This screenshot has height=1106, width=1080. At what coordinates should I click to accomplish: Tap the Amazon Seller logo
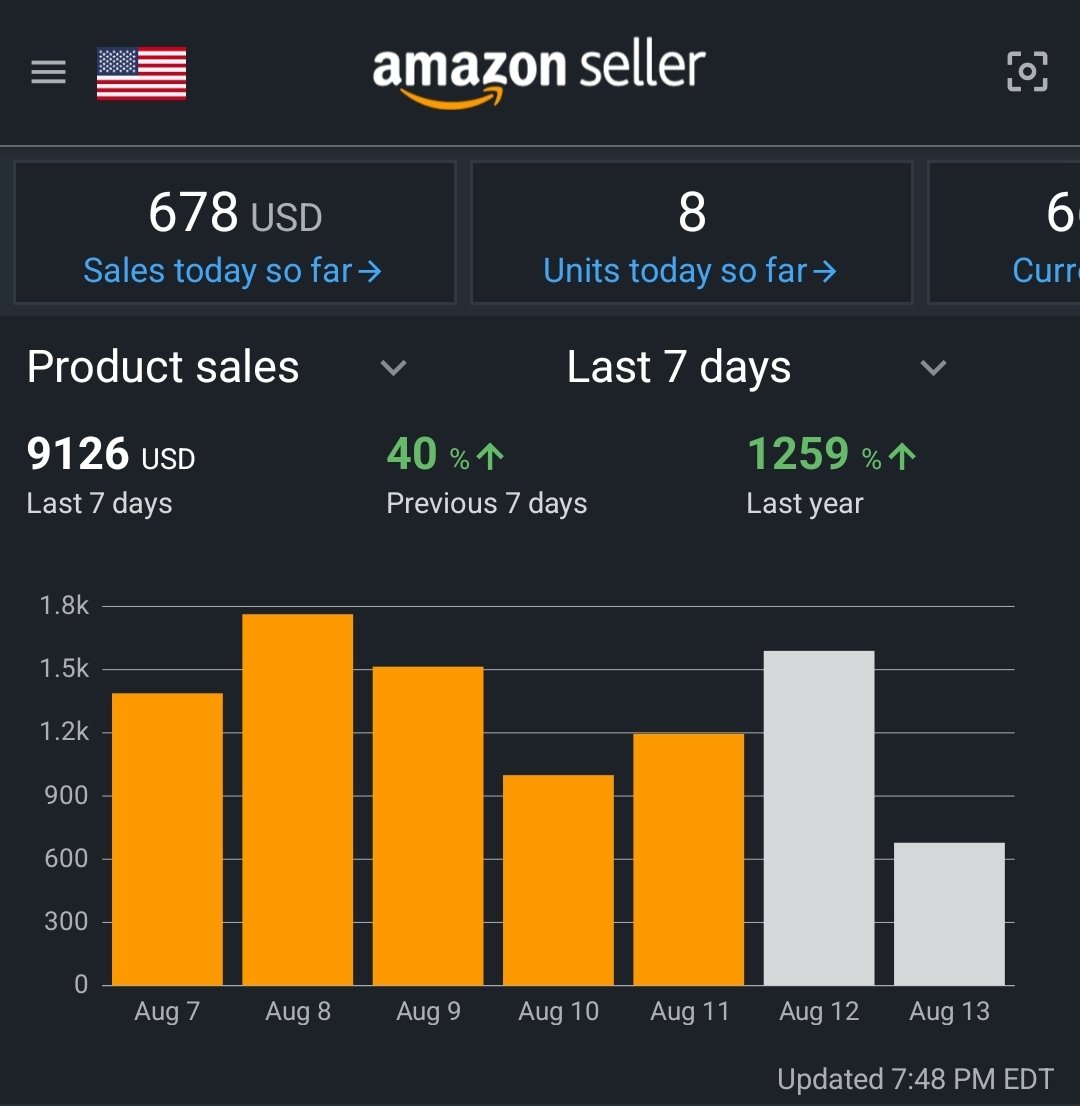coord(539,74)
